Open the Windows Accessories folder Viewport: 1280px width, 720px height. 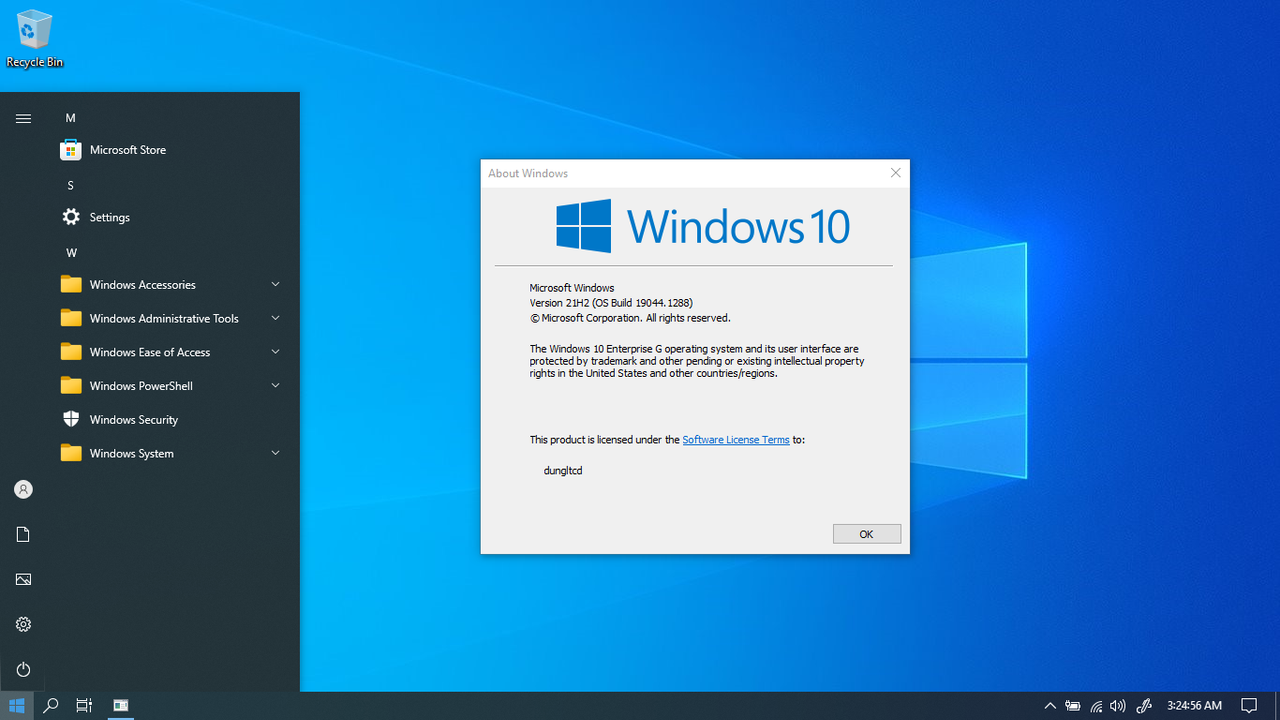coord(170,285)
